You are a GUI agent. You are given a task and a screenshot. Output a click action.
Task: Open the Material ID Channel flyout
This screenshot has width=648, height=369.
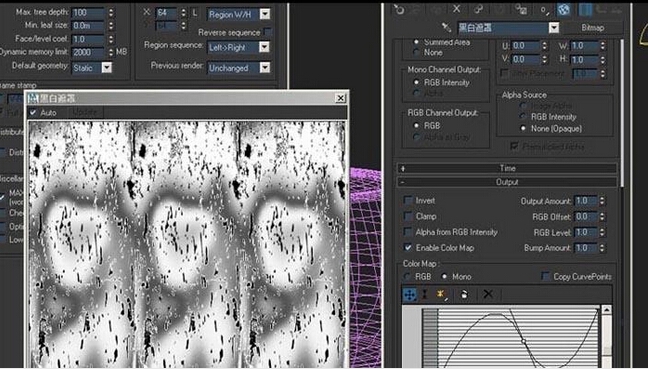[x=544, y=9]
